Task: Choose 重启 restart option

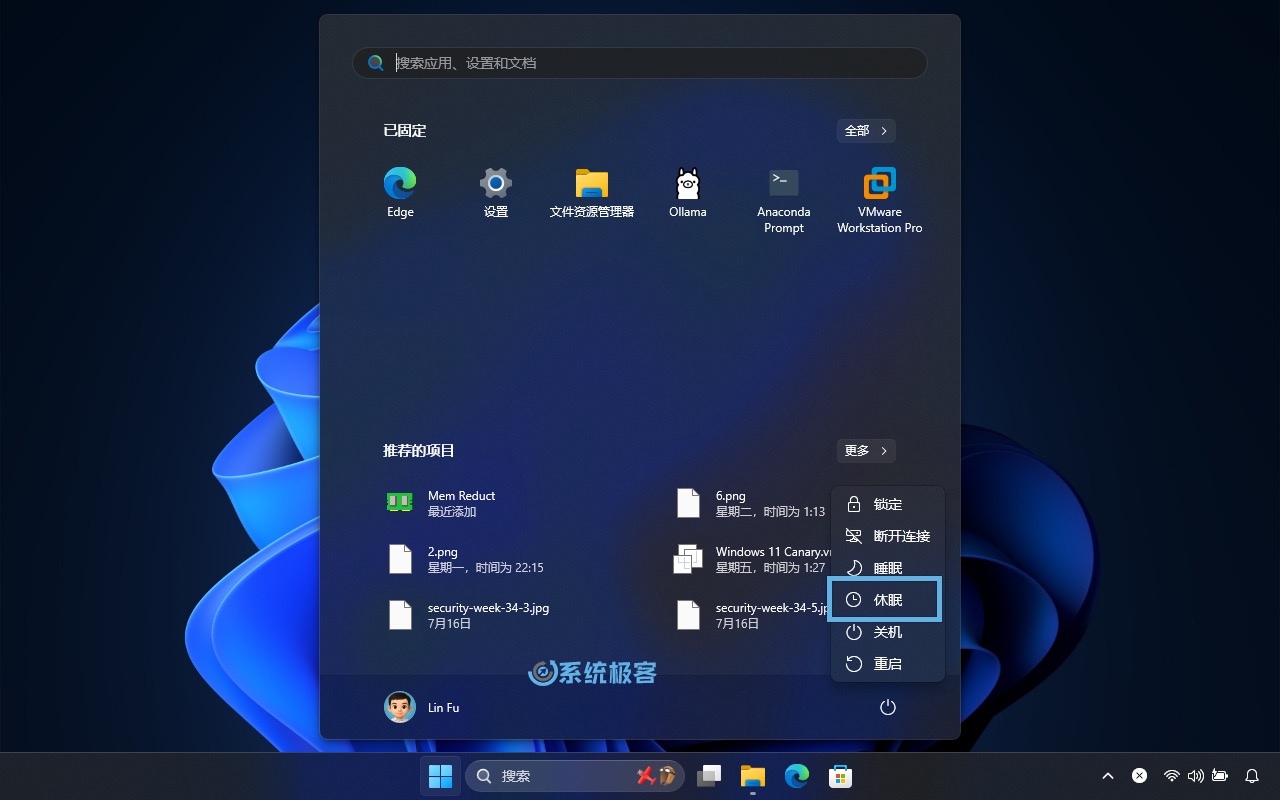Action: (x=888, y=664)
